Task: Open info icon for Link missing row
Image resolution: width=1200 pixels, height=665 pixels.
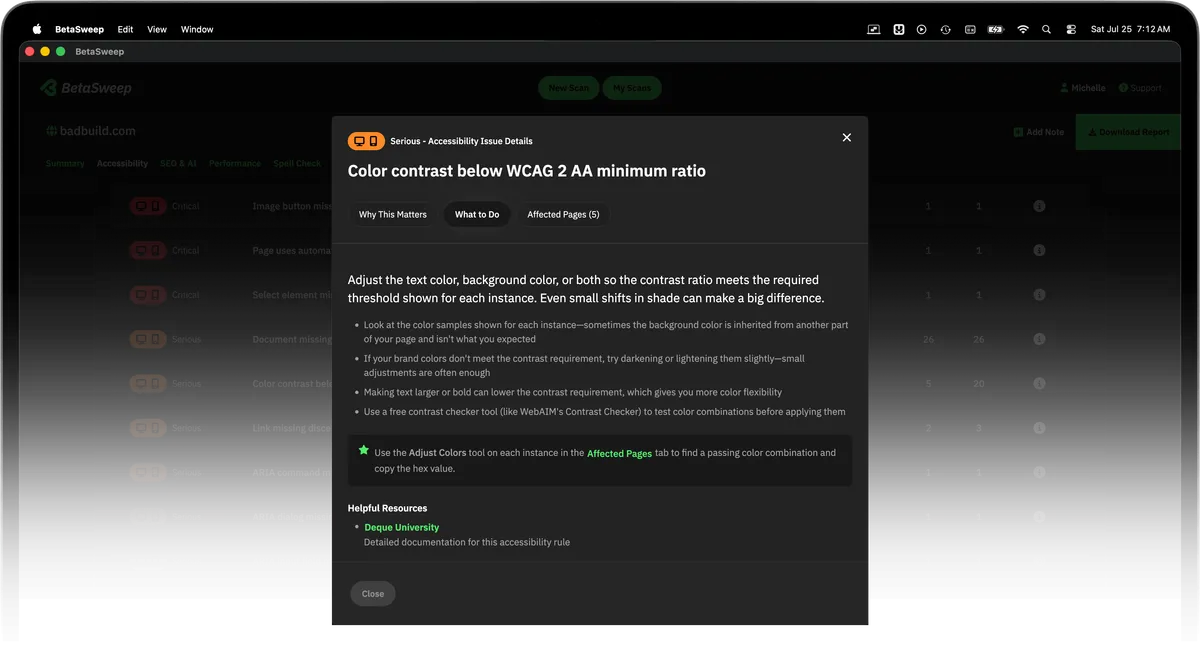Action: pyautogui.click(x=1039, y=428)
